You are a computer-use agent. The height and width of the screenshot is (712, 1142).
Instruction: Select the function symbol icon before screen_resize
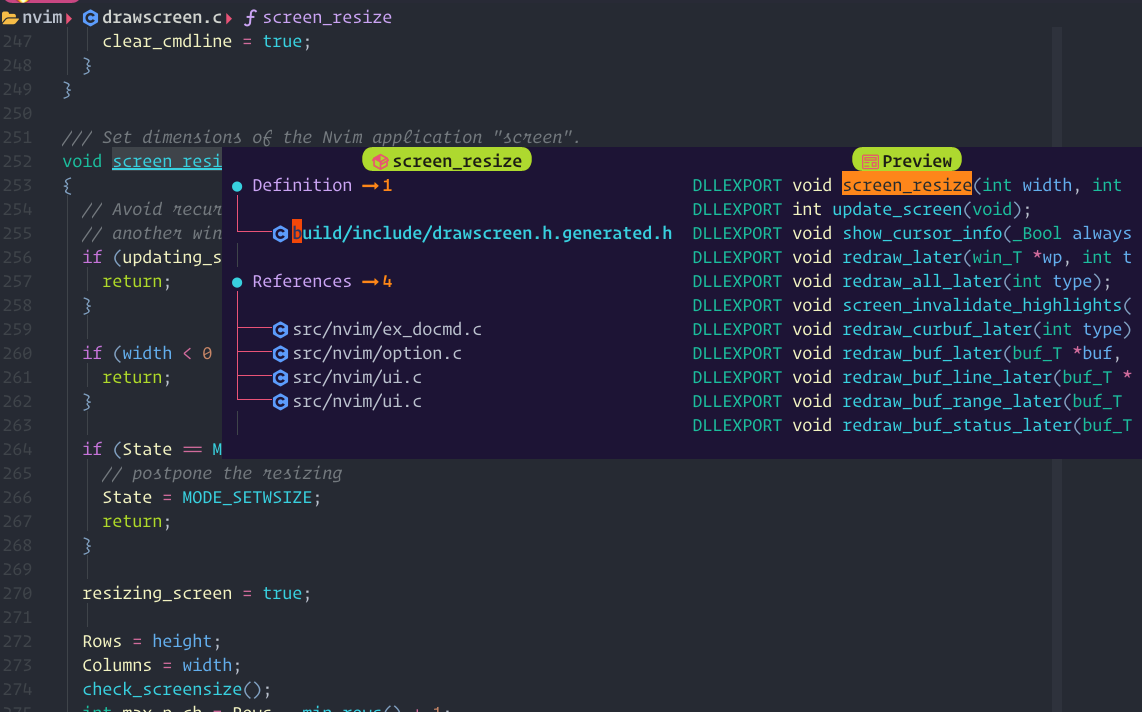(x=249, y=17)
